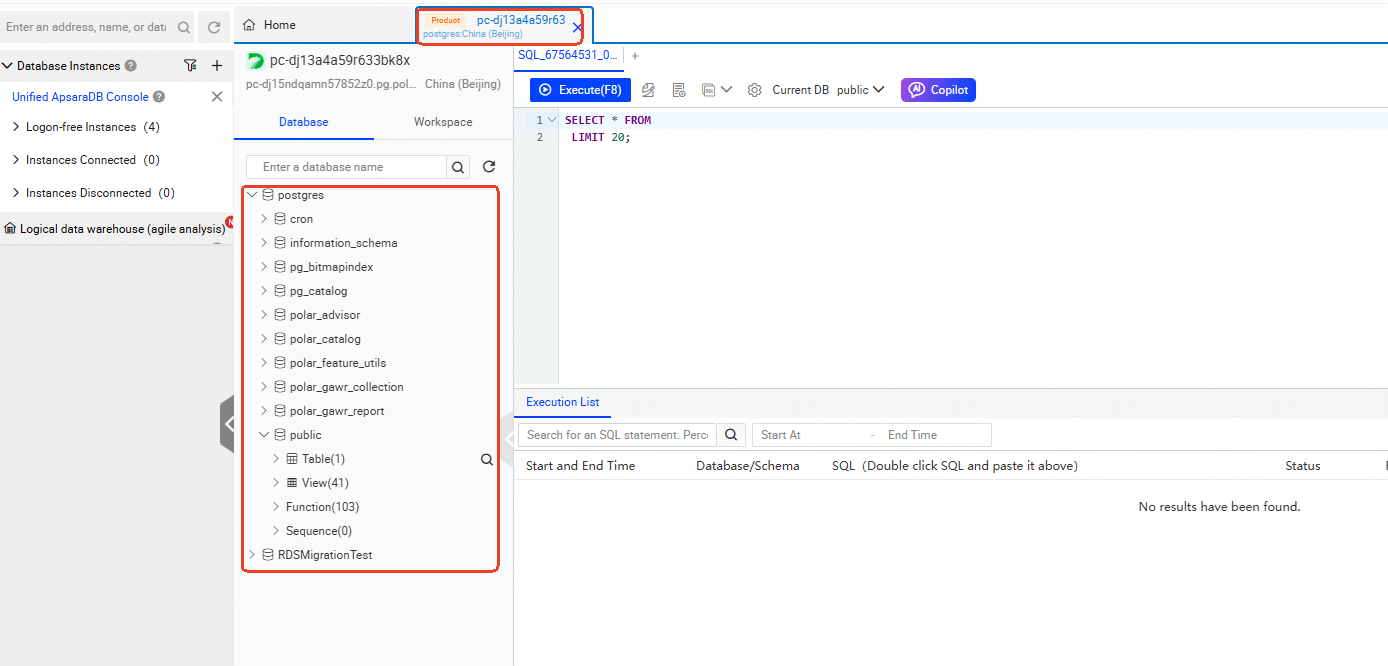Select the SQL_67564531 console tab
This screenshot has height=666, width=1388.
click(568, 55)
